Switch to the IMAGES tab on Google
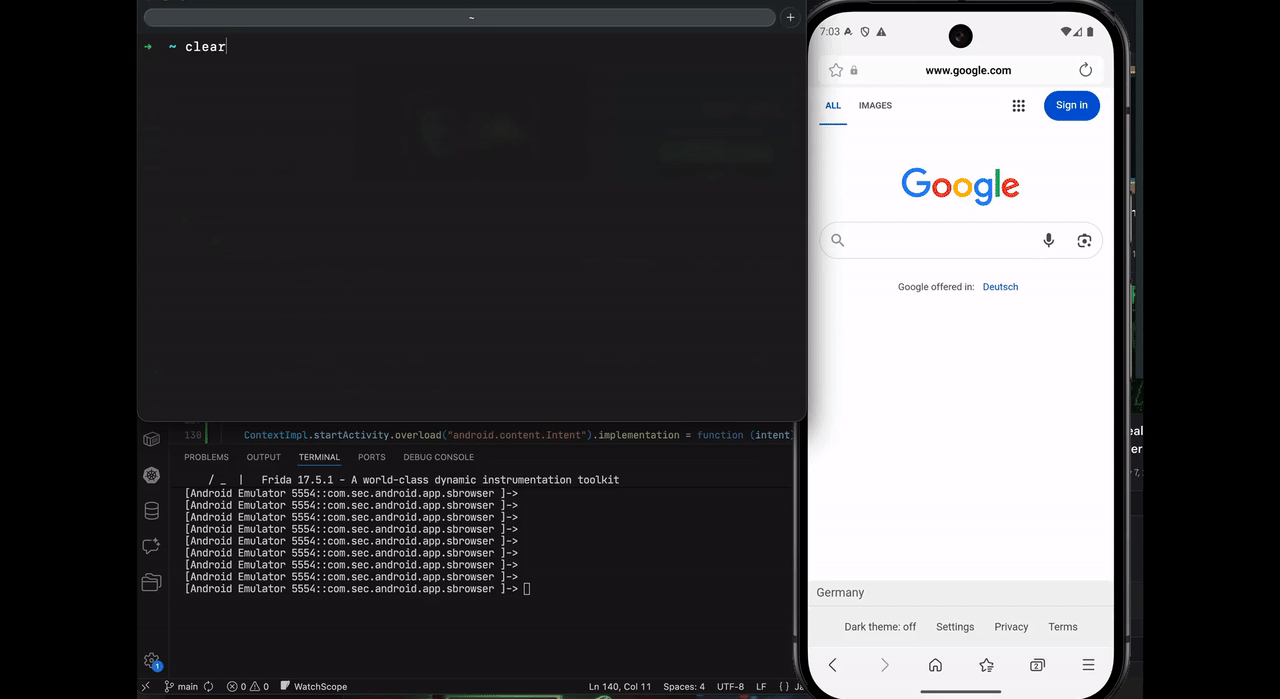The image size is (1280, 699). tap(875, 106)
